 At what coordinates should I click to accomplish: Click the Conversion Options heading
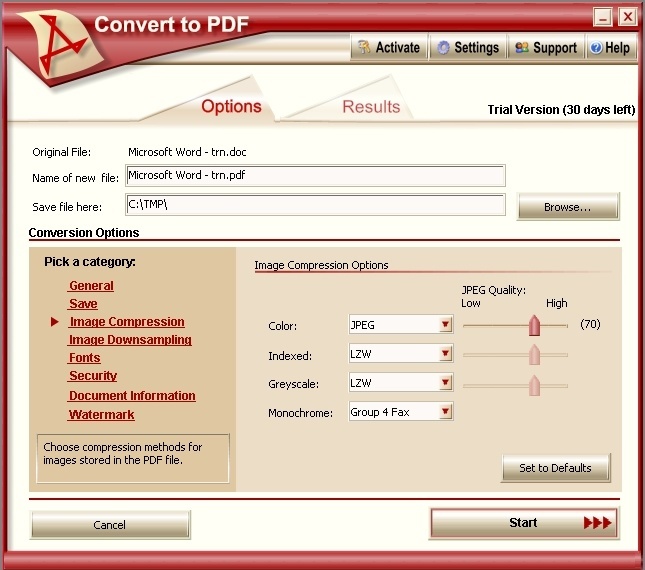tap(84, 233)
